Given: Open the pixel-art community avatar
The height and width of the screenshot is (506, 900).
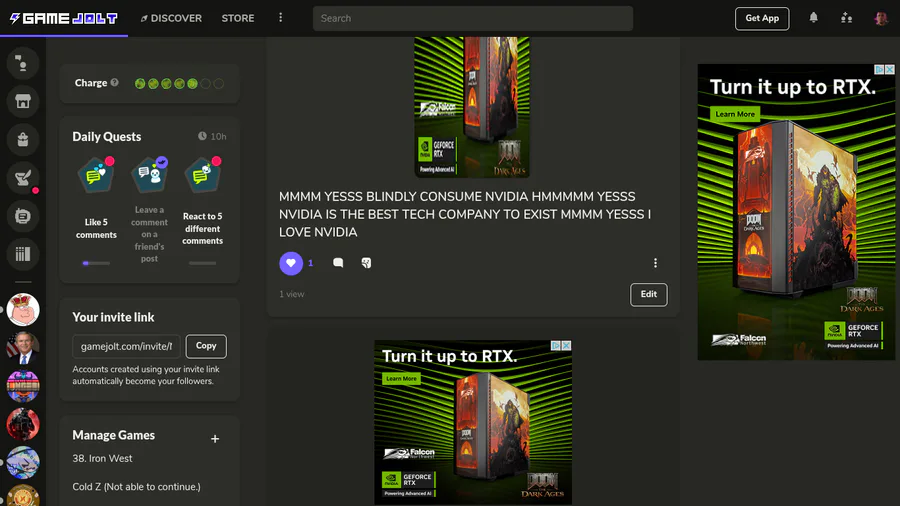Looking at the screenshot, I should [x=23, y=386].
